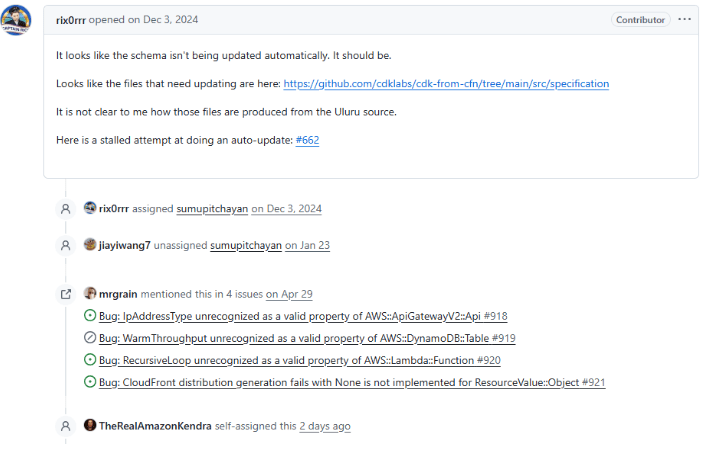The image size is (705, 449).
Task: Click the open issue icon beside #921
Action: click(x=90, y=382)
